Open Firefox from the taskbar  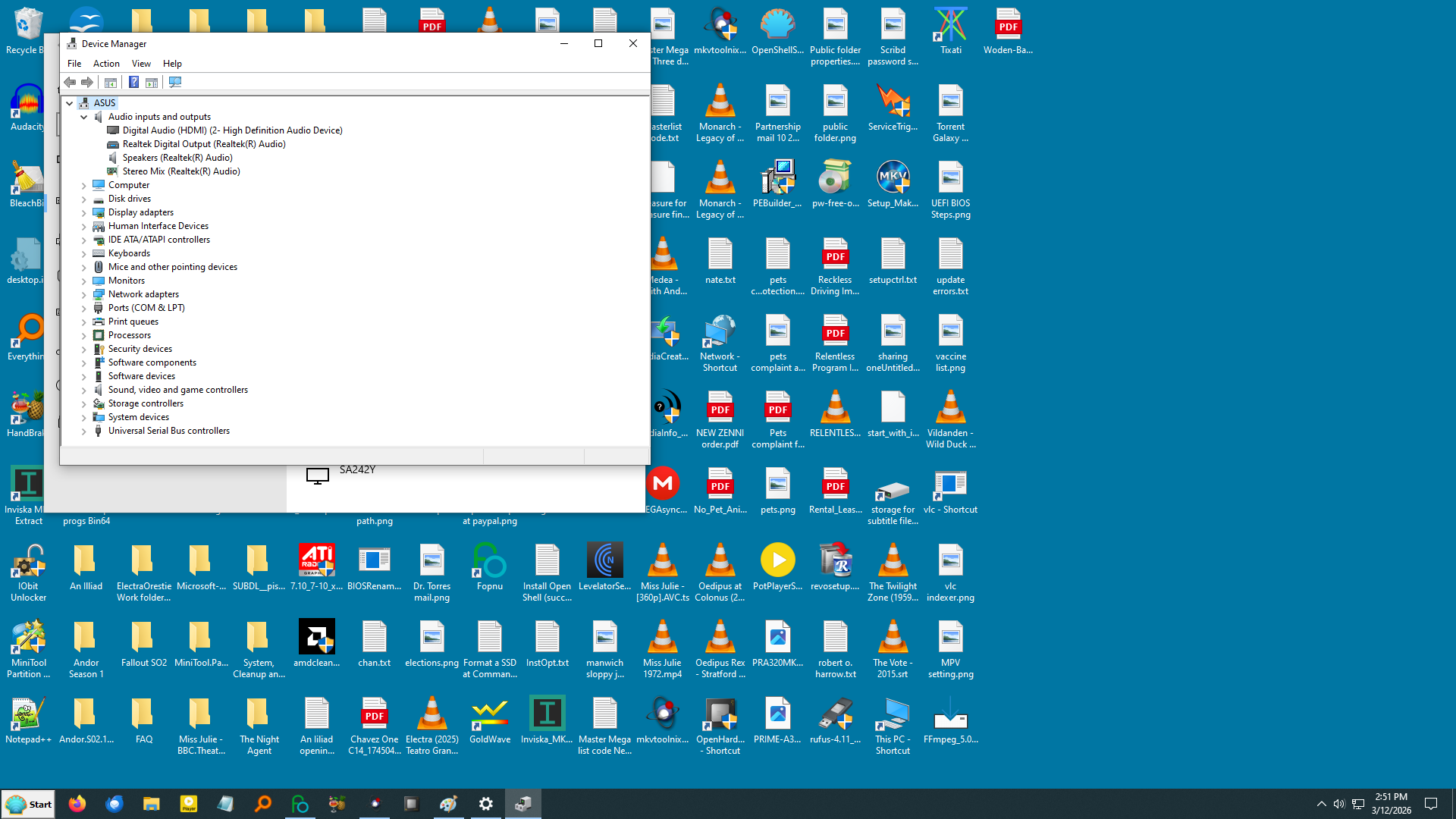tap(77, 804)
